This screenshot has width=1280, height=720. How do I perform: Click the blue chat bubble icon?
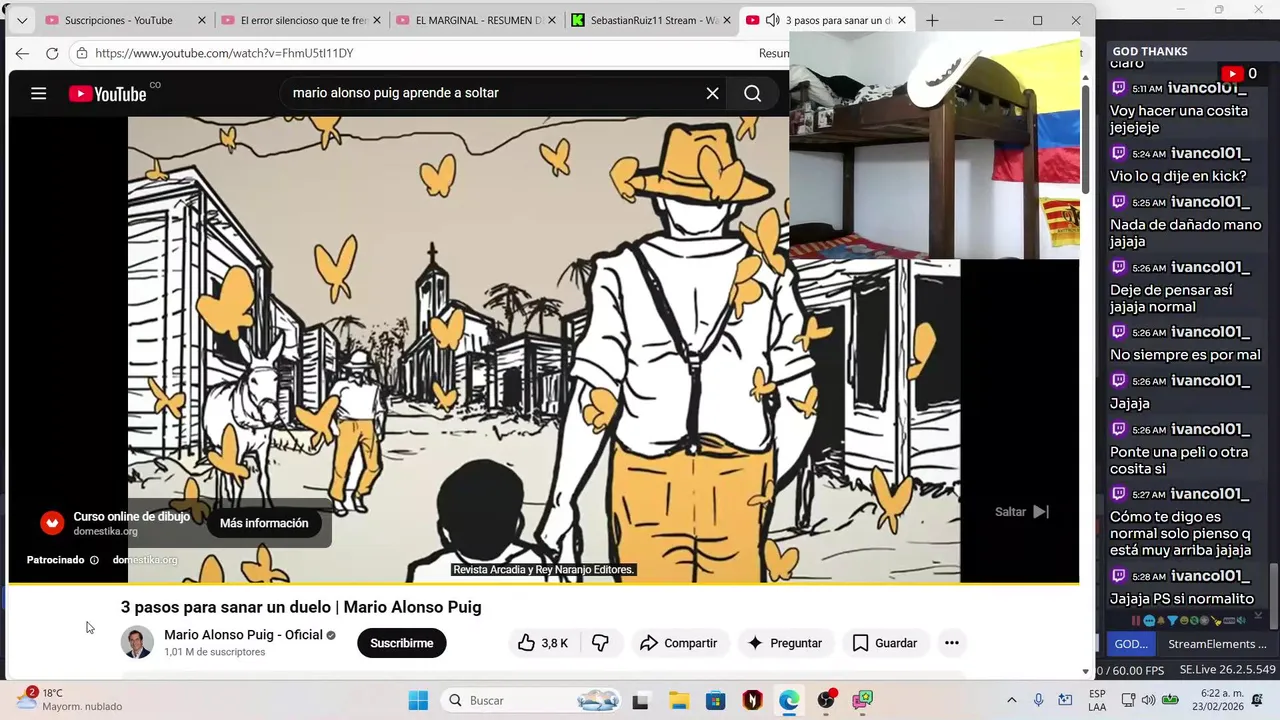click(x=1149, y=621)
